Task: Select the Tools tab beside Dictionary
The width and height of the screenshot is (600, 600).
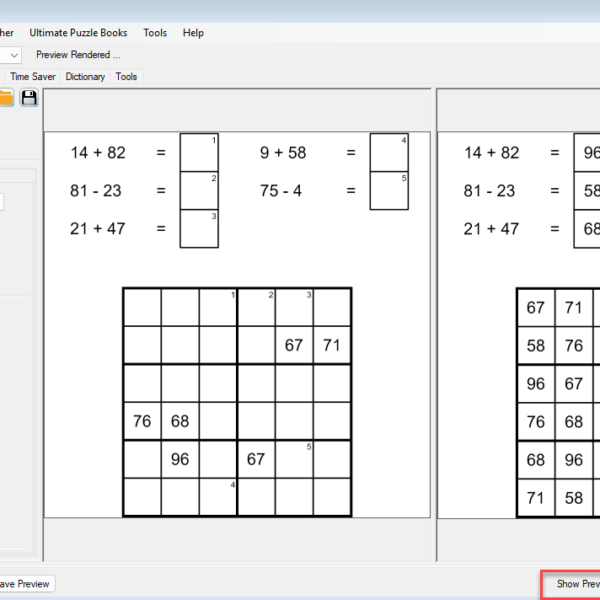Action: pyautogui.click(x=126, y=77)
